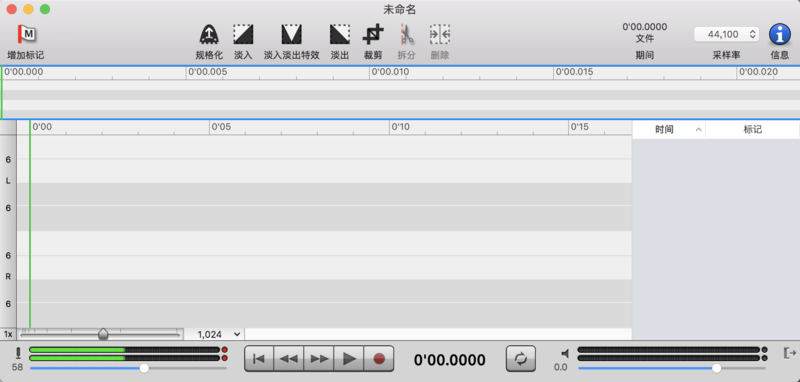
Task: Click the rewind button
Action: (289, 359)
